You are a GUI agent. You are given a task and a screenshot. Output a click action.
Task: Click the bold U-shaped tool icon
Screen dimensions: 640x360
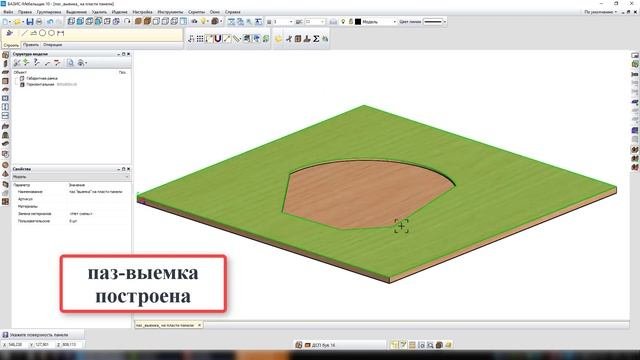pyautogui.click(x=218, y=39)
